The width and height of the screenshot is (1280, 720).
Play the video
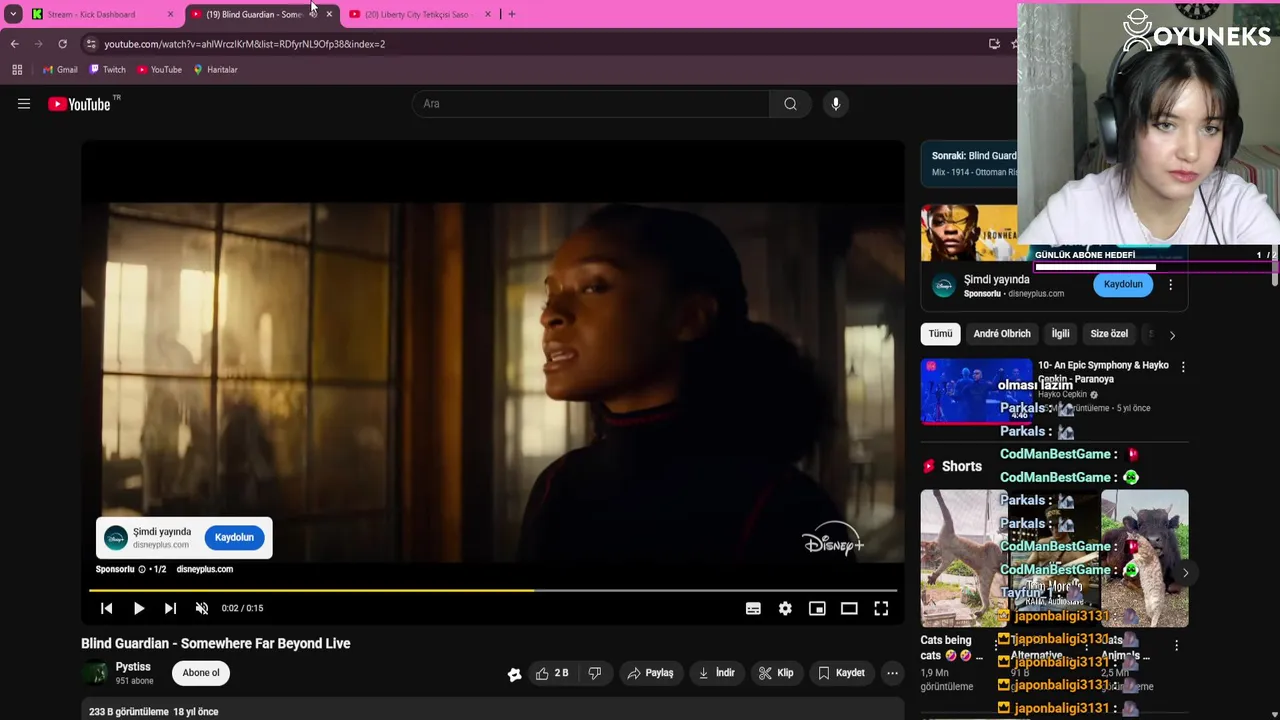pyautogui.click(x=139, y=608)
